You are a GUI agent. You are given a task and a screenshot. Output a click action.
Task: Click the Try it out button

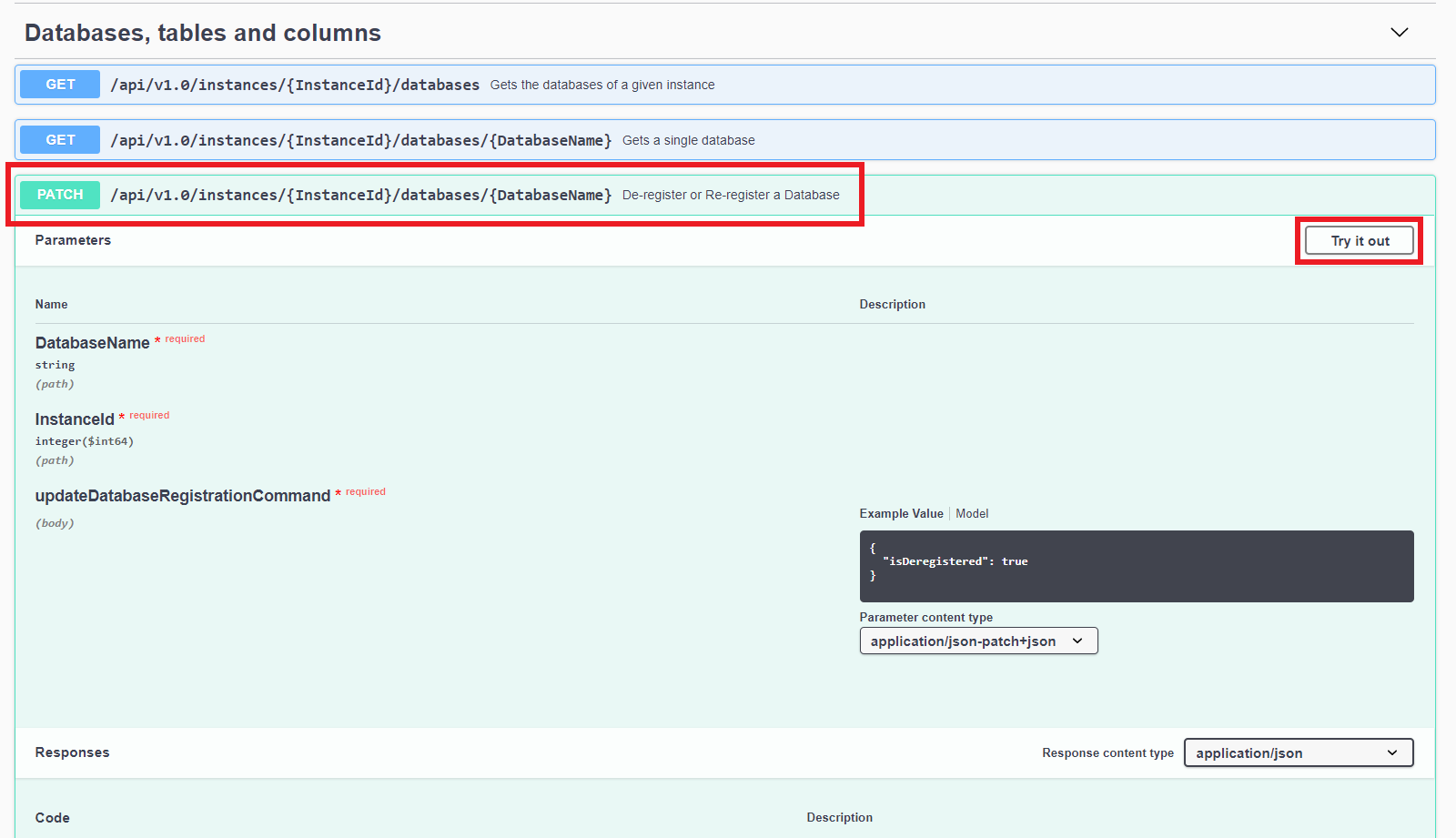tap(1360, 241)
